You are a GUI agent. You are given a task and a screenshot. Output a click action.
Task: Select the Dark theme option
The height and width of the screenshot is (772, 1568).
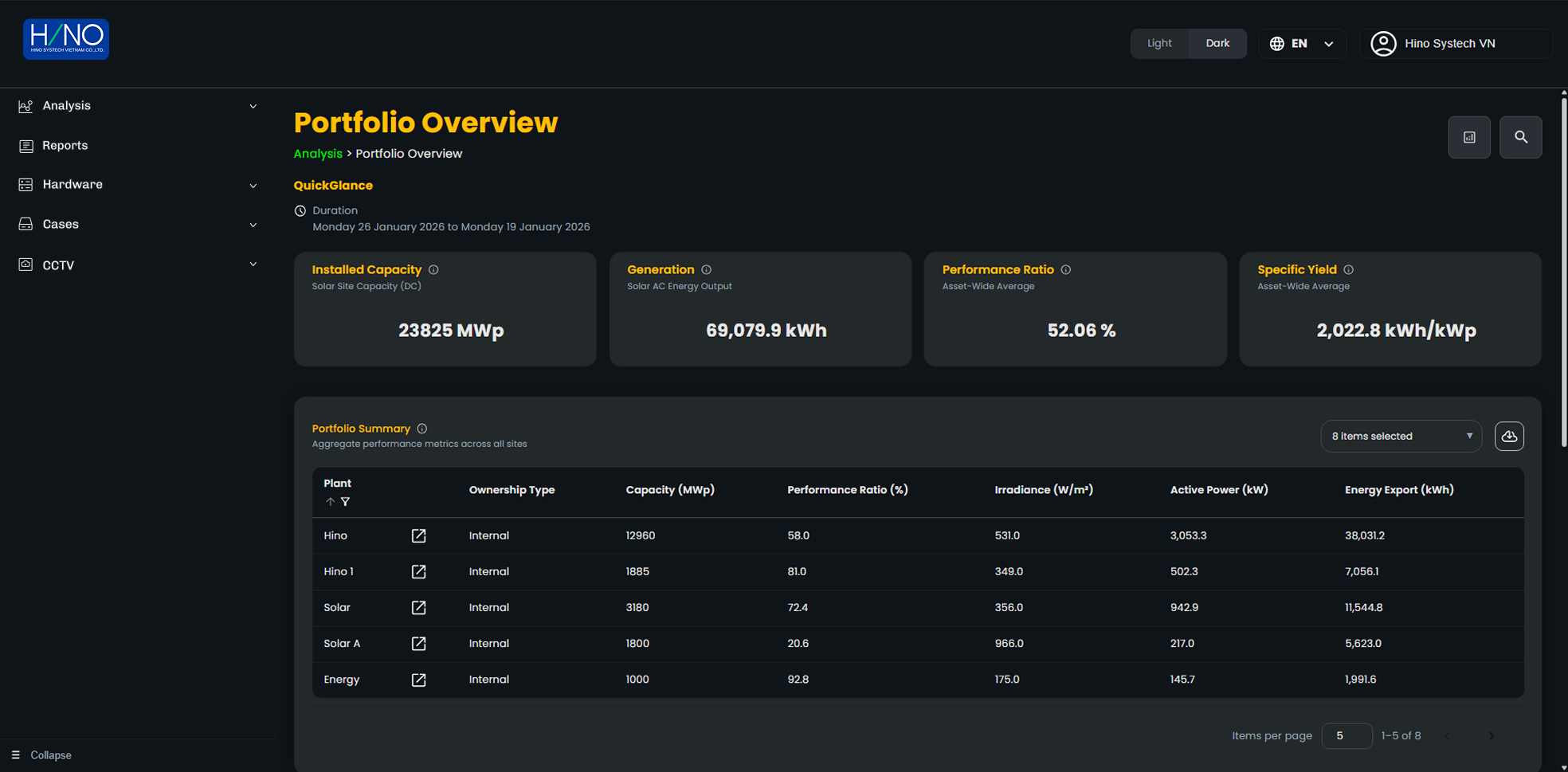[x=1217, y=44]
